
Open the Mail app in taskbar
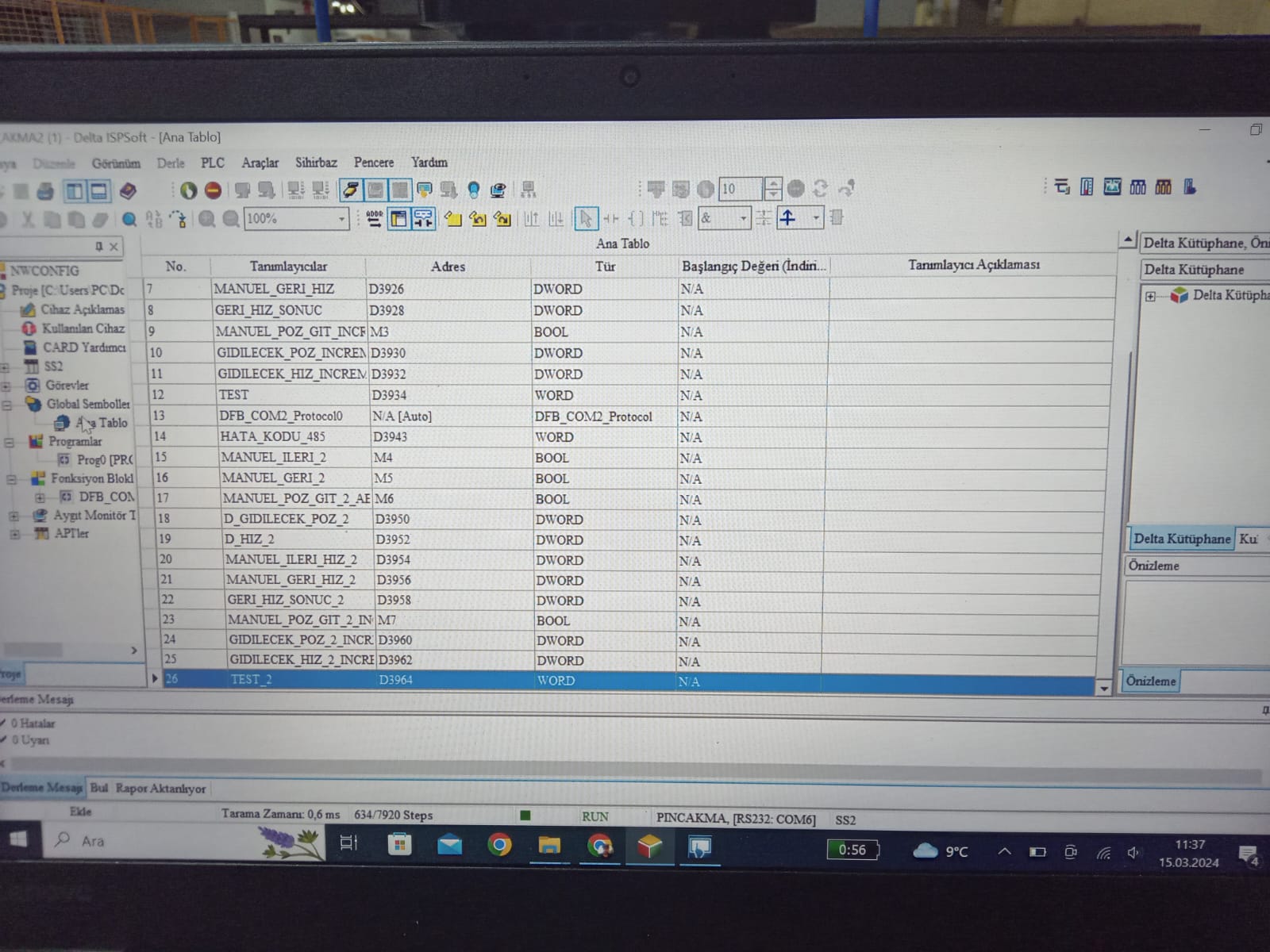pos(449,845)
